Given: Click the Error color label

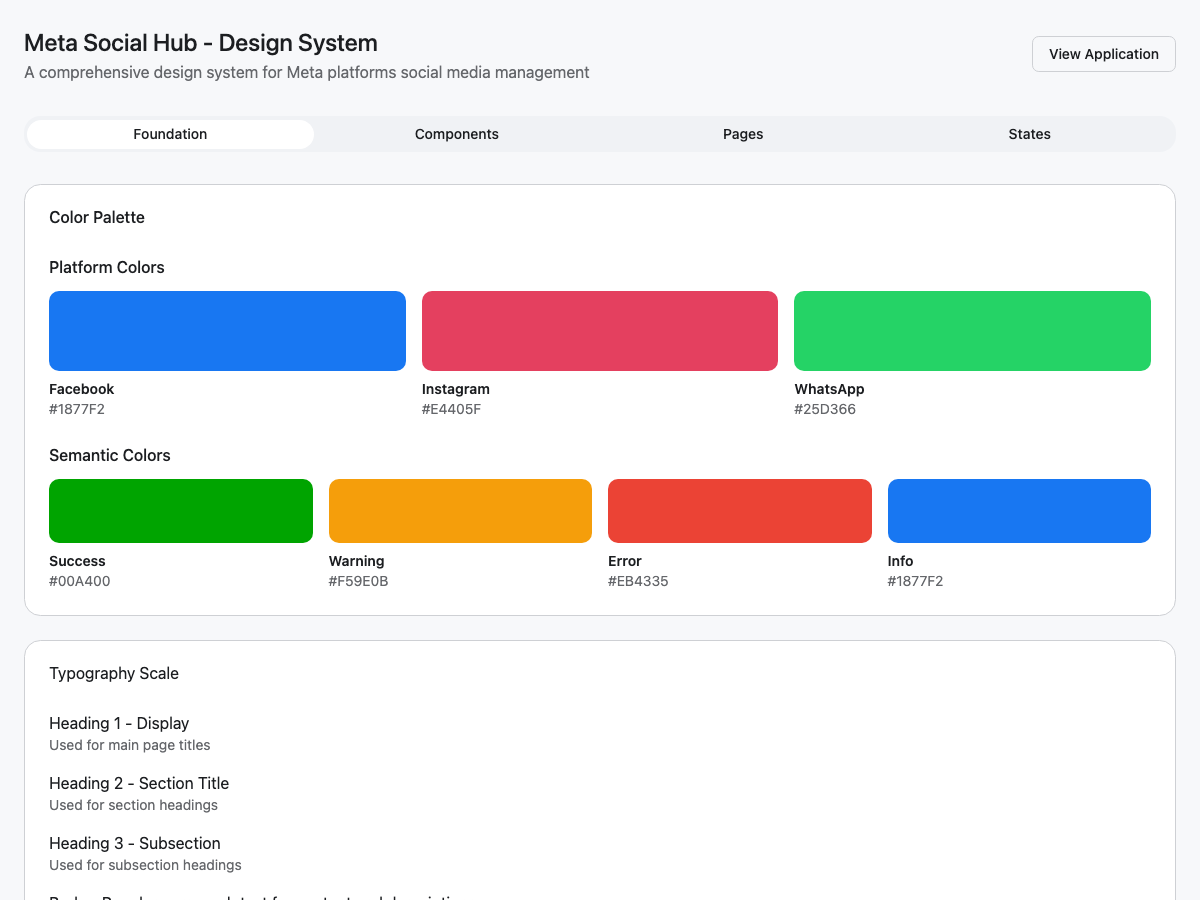Looking at the screenshot, I should (625, 561).
